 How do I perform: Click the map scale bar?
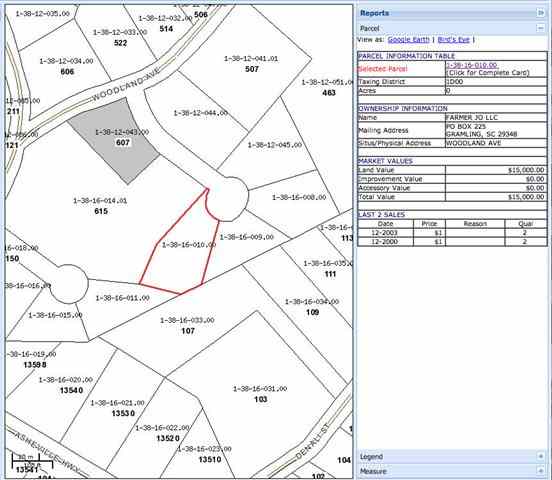click(32, 460)
